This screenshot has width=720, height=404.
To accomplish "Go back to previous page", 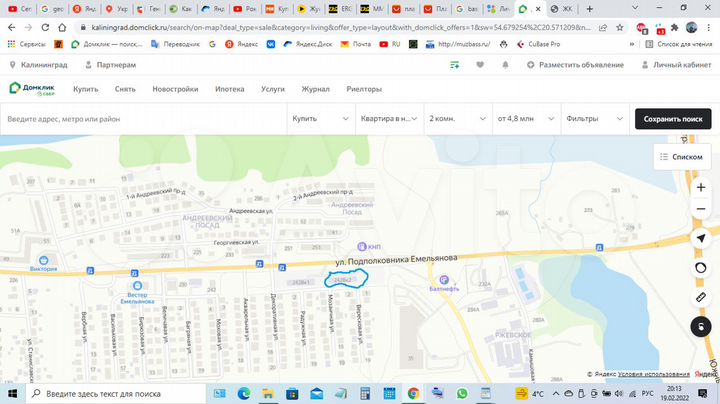I will pyautogui.click(x=11, y=28).
